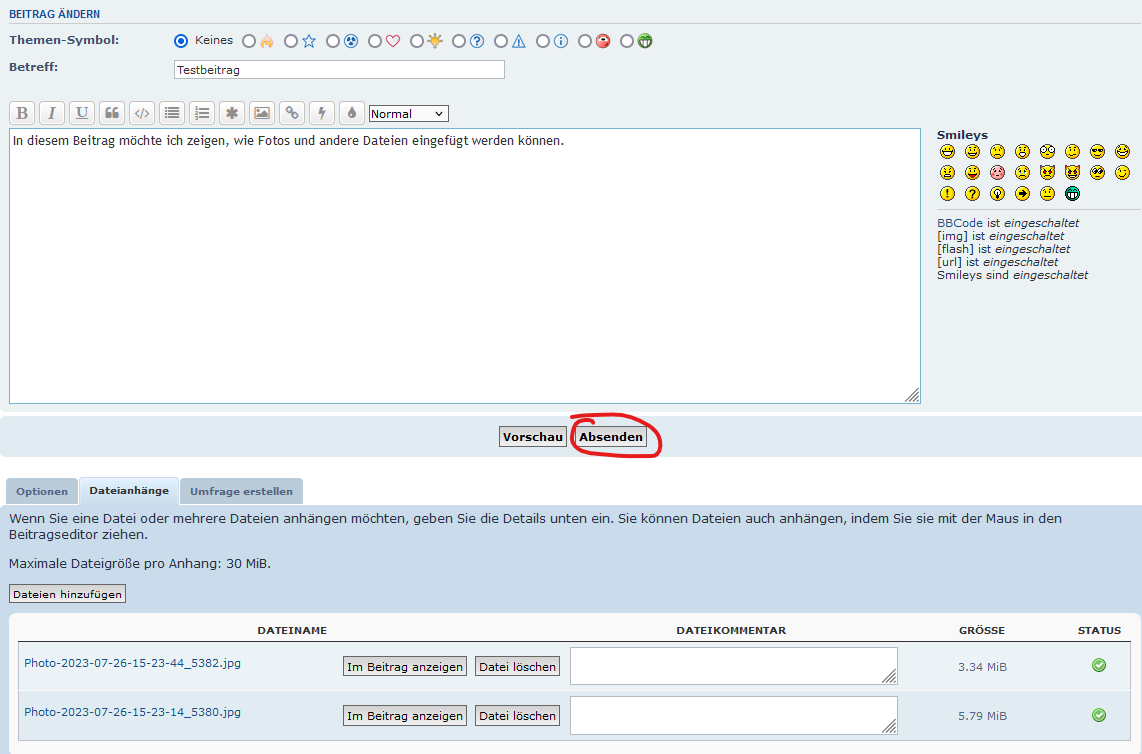The image size is (1142, 754).
Task: Insert a URL with the chain link icon
Action: [292, 113]
